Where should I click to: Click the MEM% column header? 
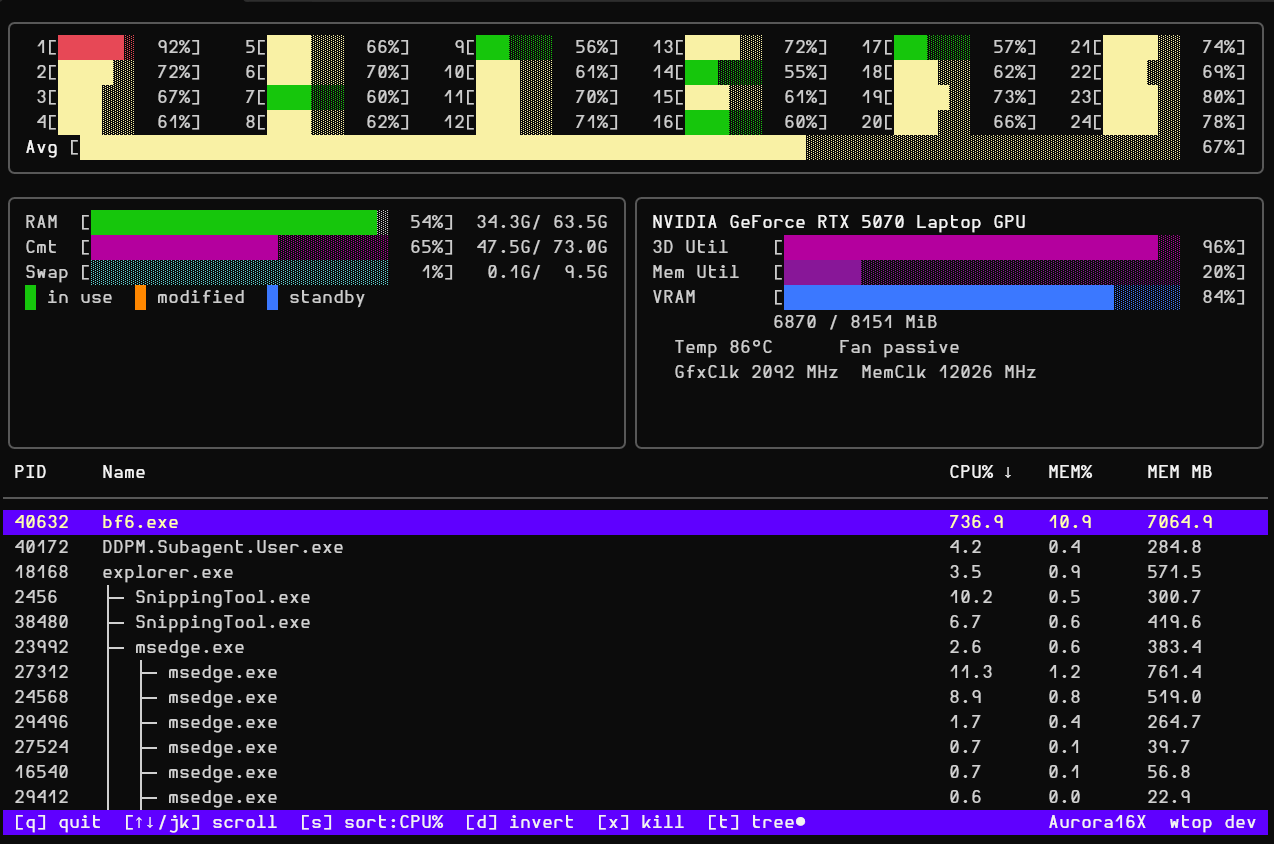click(1070, 472)
